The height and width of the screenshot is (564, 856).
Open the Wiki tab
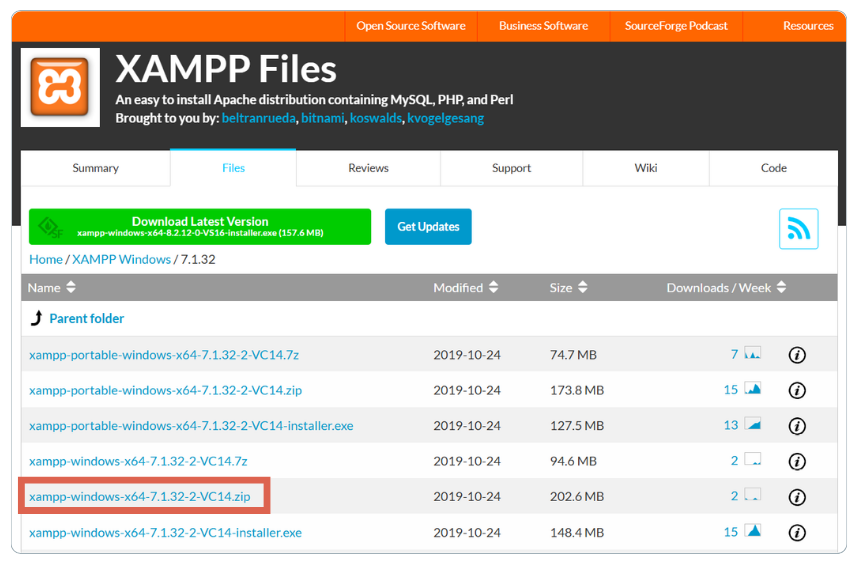(646, 168)
